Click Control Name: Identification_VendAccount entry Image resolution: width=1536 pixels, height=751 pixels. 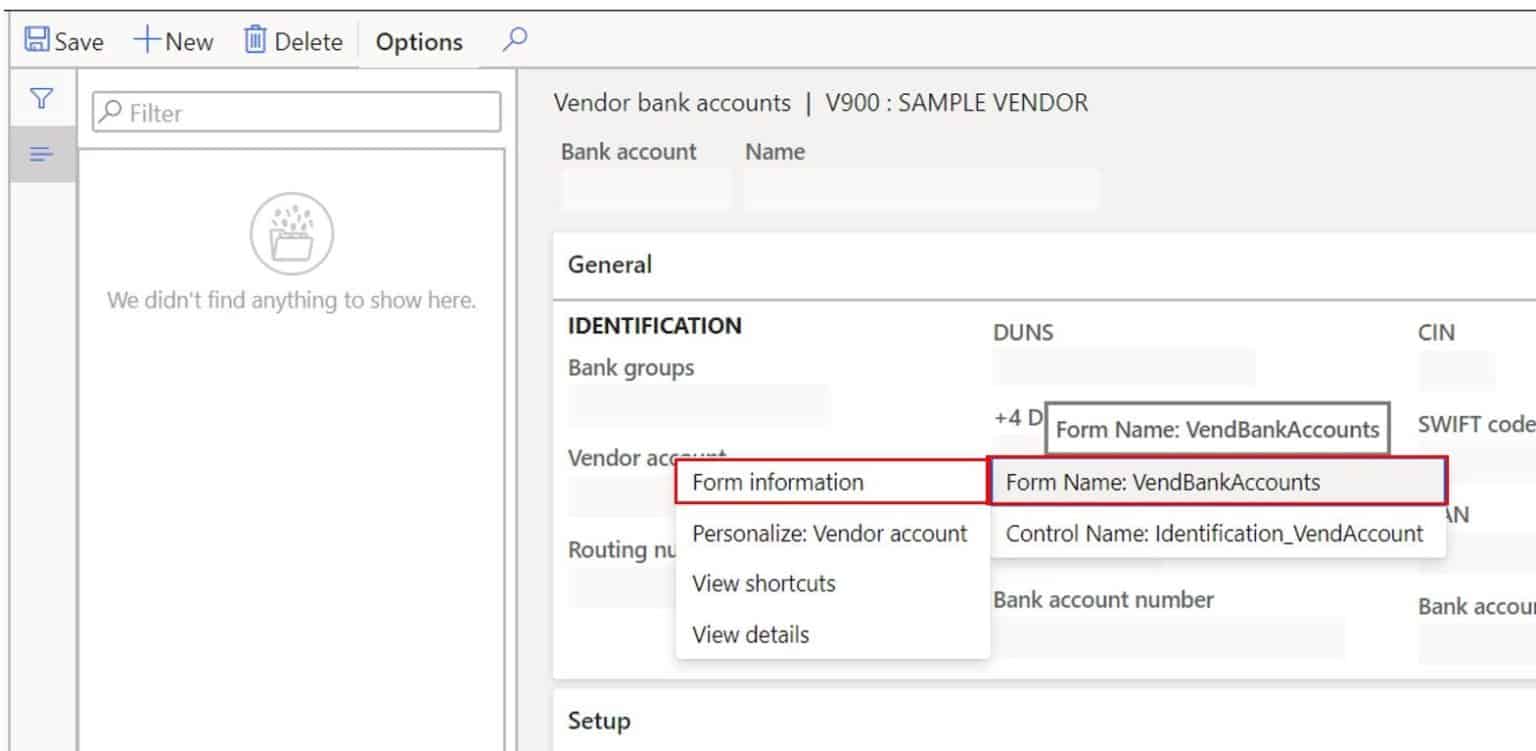point(1215,533)
